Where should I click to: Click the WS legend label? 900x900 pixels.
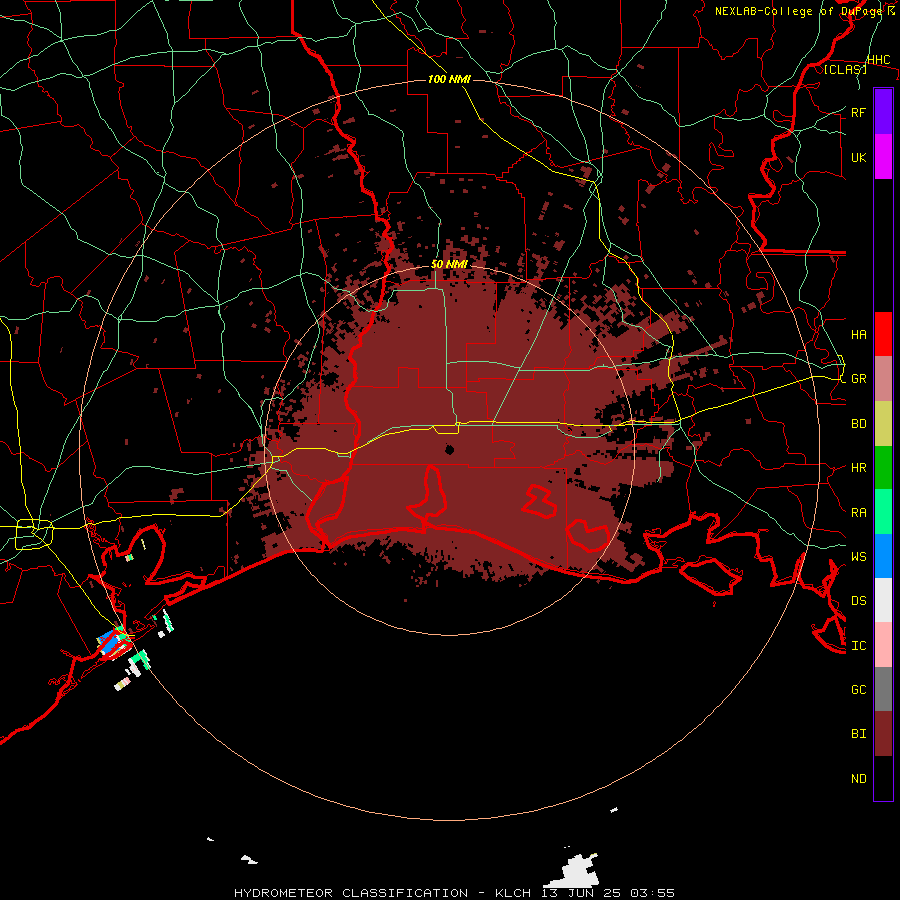(x=858, y=556)
